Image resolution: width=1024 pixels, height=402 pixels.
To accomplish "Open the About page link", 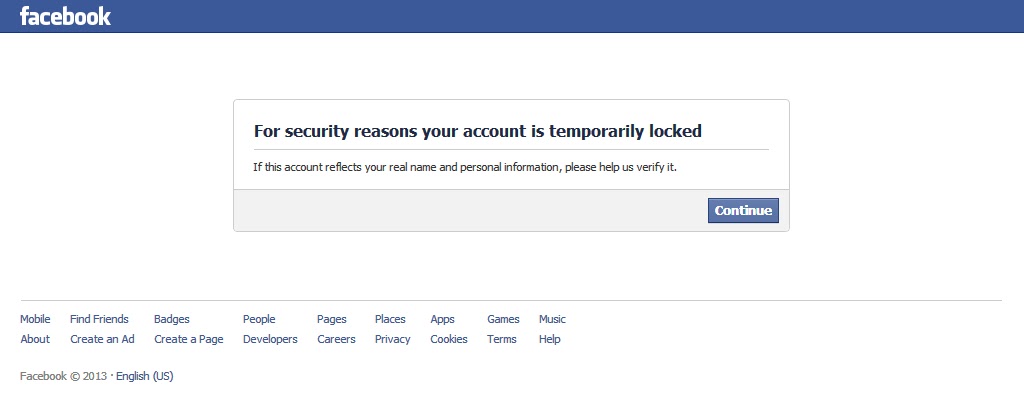I will pyautogui.click(x=35, y=339).
